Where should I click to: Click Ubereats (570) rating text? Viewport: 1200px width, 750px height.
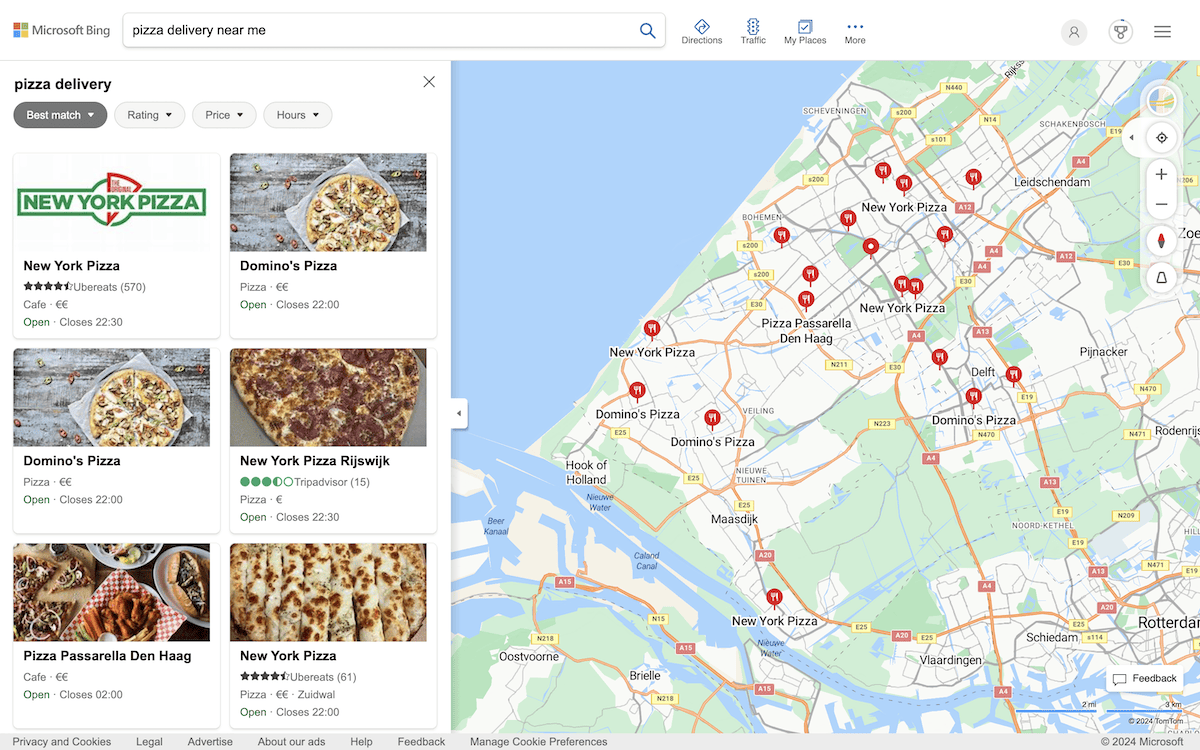[x=110, y=287]
